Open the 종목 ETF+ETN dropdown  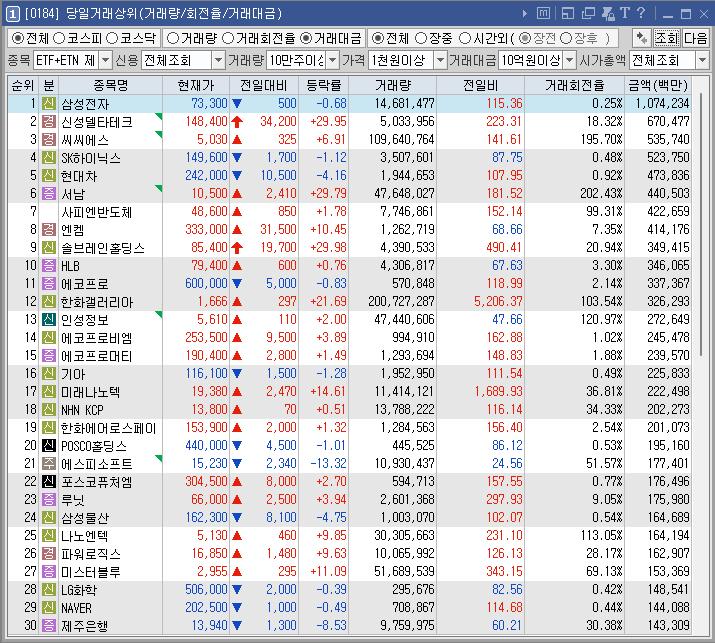(105, 60)
